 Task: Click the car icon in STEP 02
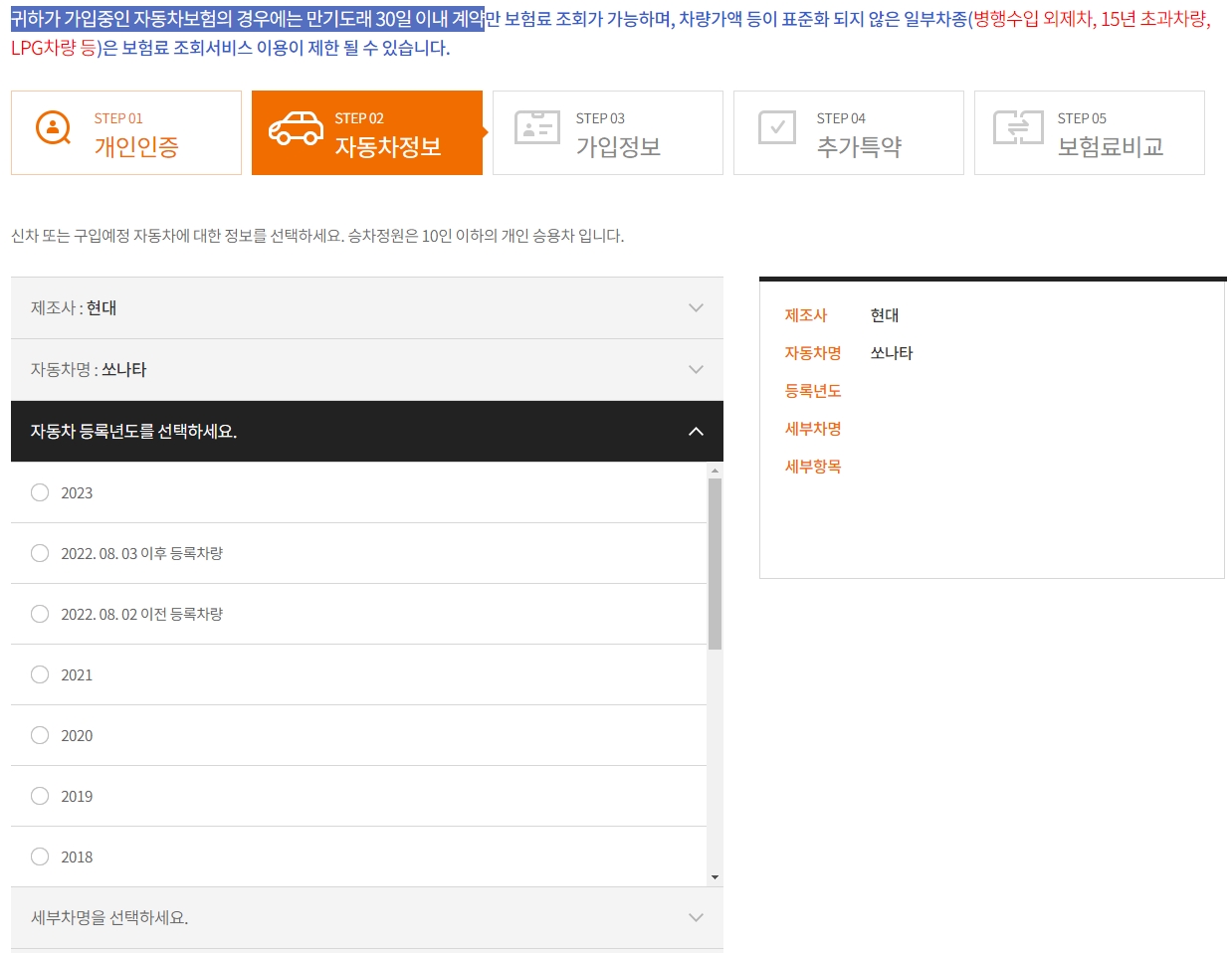pyautogui.click(x=296, y=128)
